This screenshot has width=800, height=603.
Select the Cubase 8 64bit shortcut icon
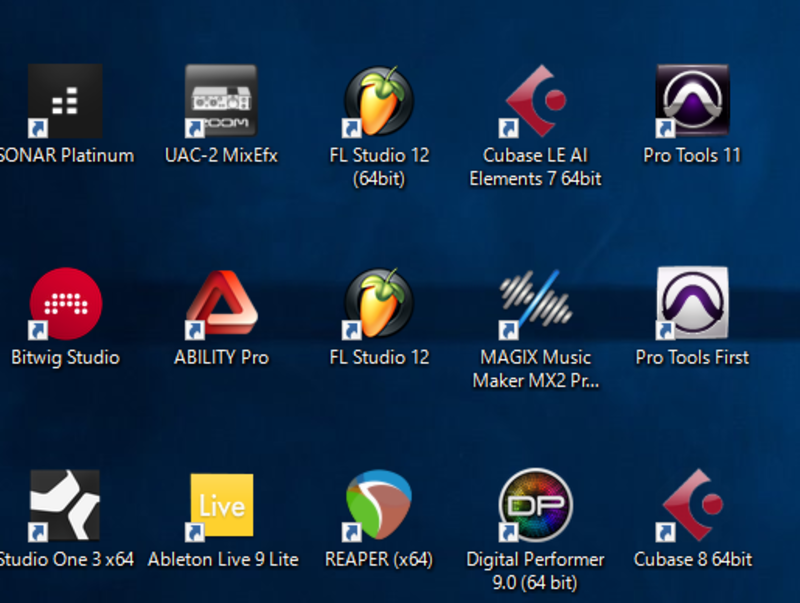[692, 505]
